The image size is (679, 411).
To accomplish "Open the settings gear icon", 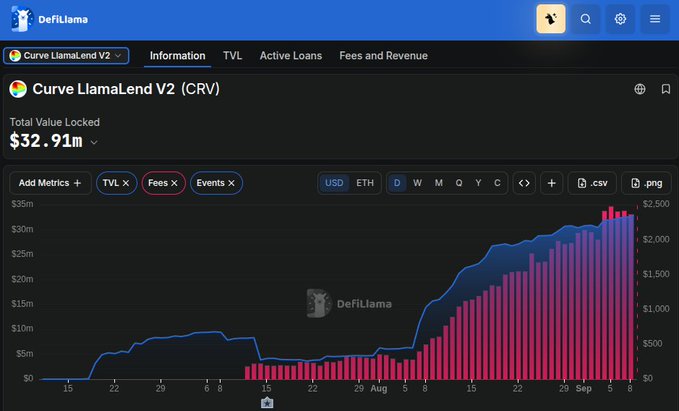I will point(620,19).
